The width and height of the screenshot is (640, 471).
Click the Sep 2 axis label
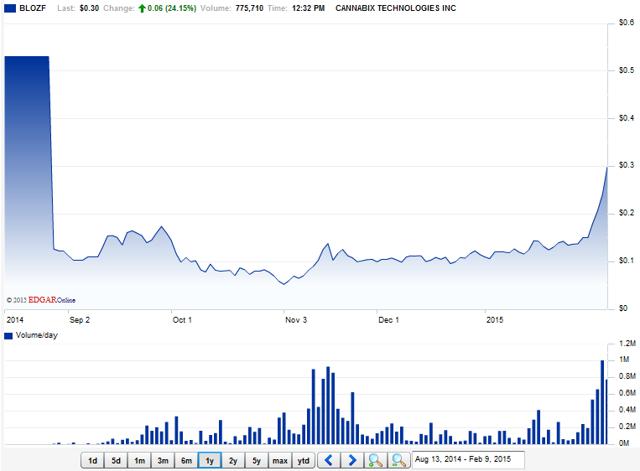(x=80, y=320)
